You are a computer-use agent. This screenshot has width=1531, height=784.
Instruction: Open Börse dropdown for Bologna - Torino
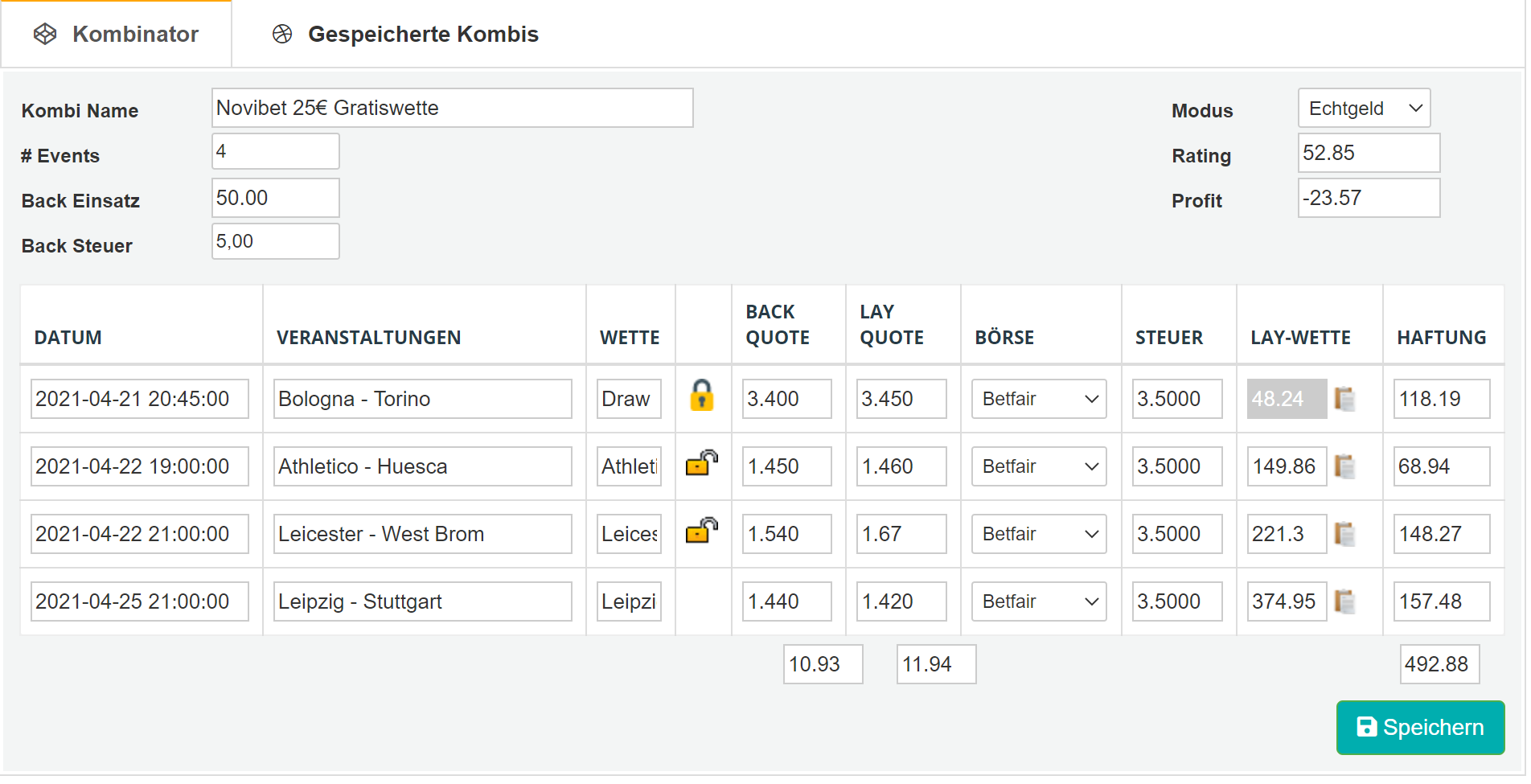pyautogui.click(x=1039, y=399)
